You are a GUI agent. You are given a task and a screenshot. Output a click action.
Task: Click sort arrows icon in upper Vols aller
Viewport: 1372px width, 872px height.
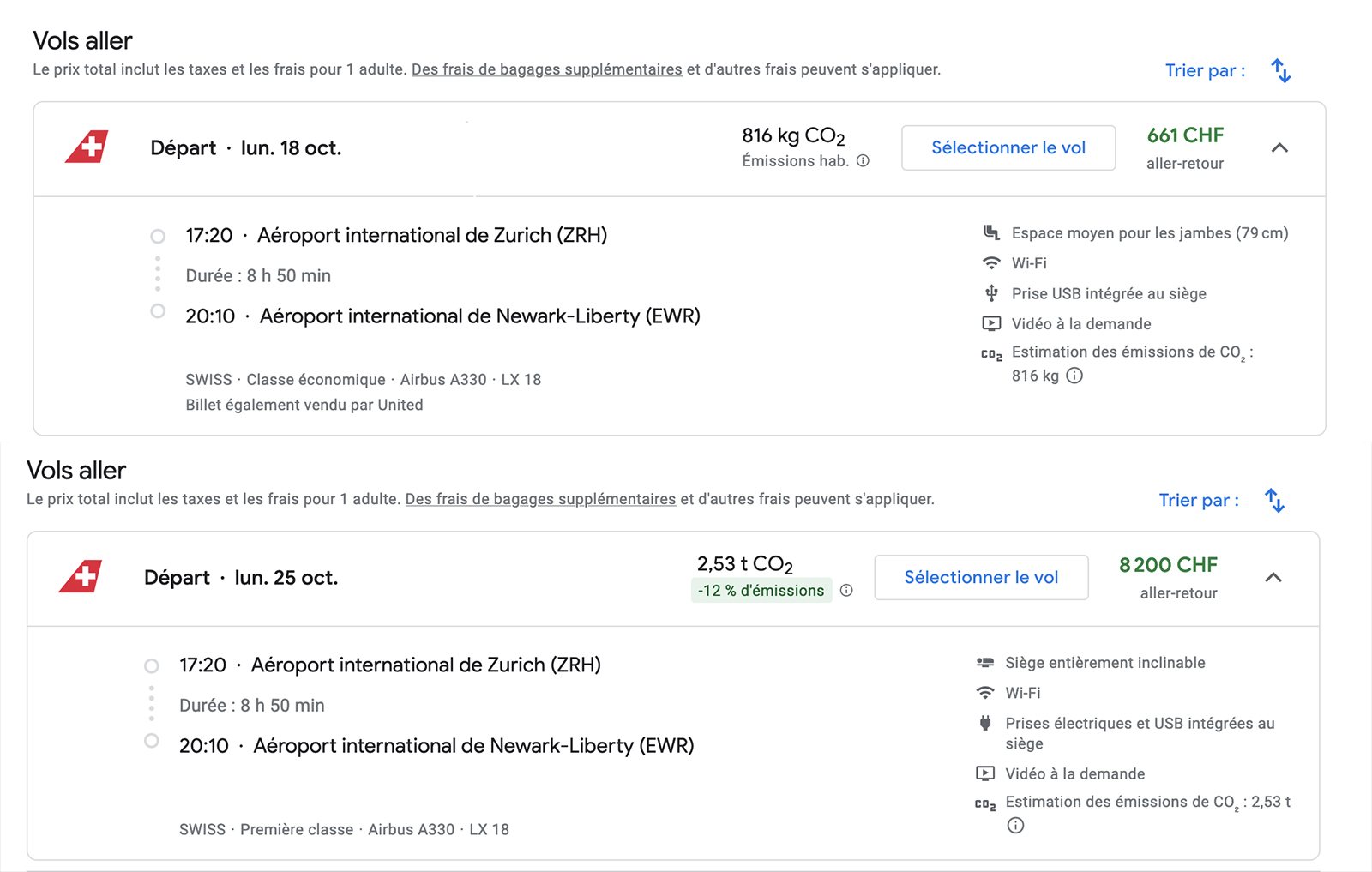click(1280, 70)
